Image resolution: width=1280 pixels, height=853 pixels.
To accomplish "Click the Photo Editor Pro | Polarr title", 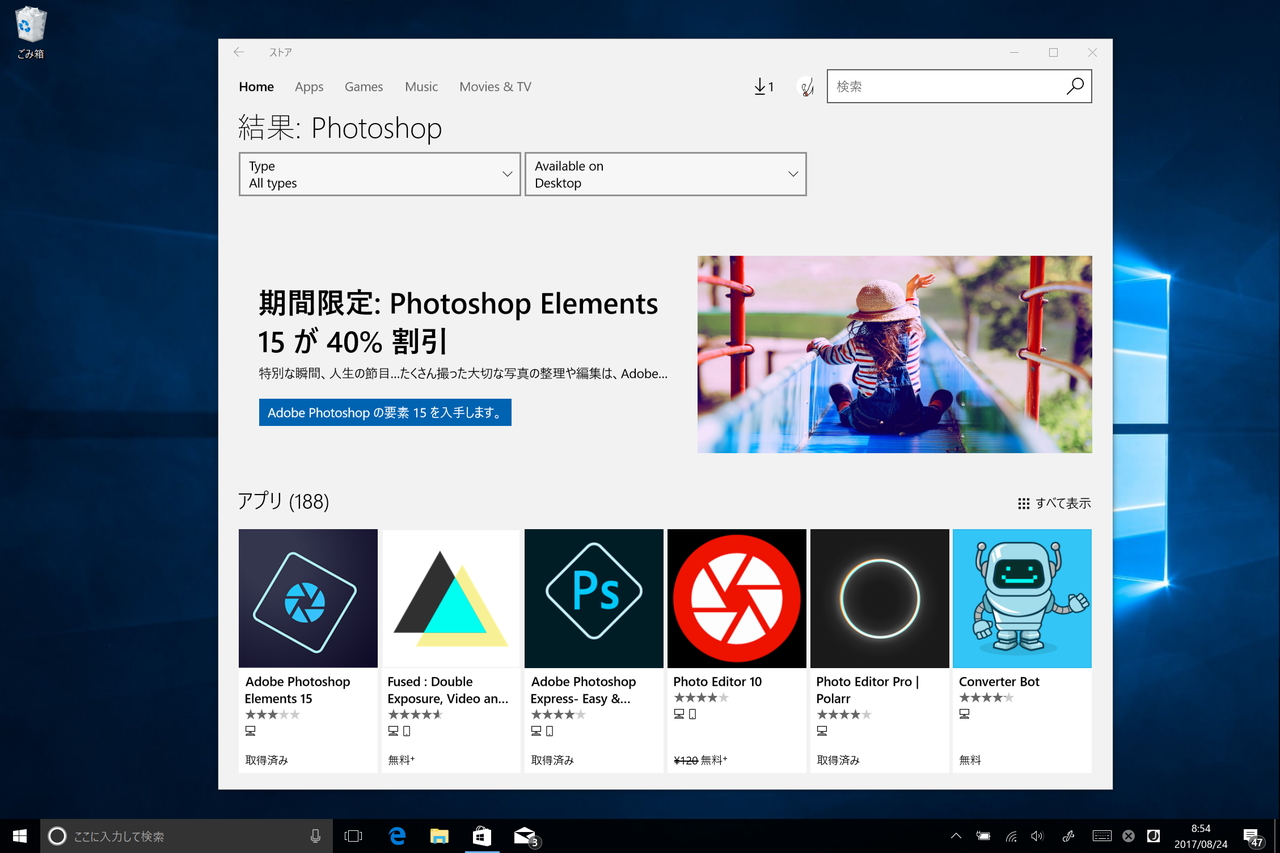I will [868, 690].
